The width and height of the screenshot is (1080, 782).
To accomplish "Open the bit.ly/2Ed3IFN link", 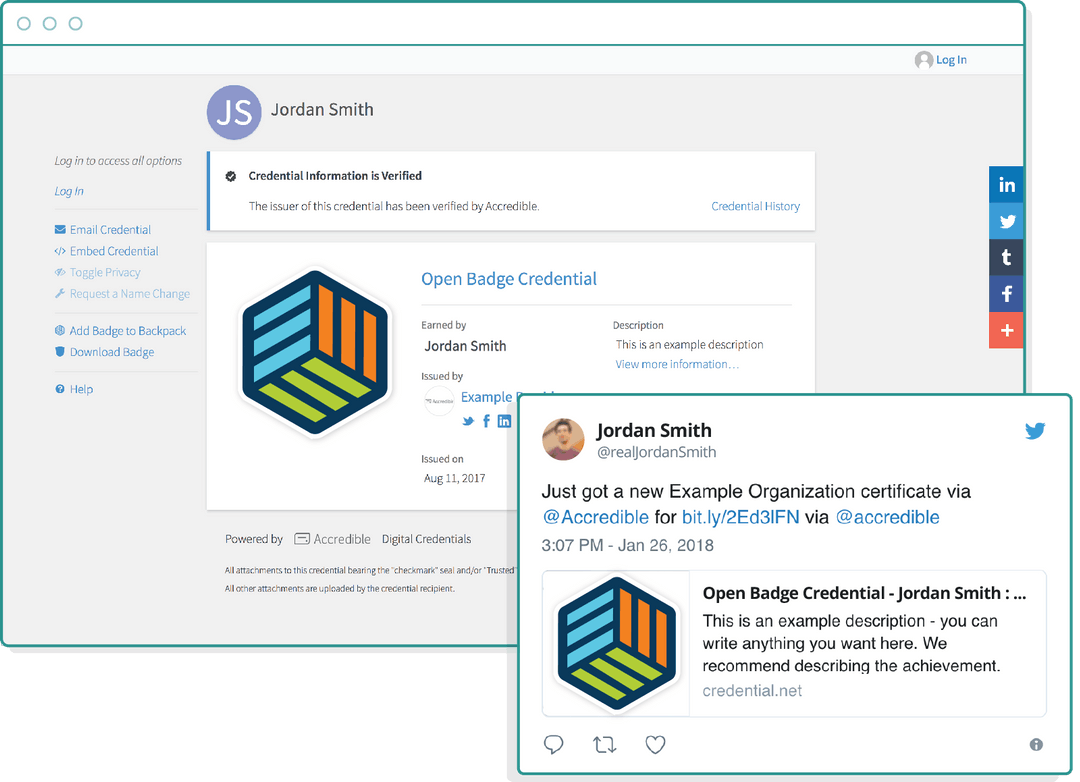I will (740, 517).
